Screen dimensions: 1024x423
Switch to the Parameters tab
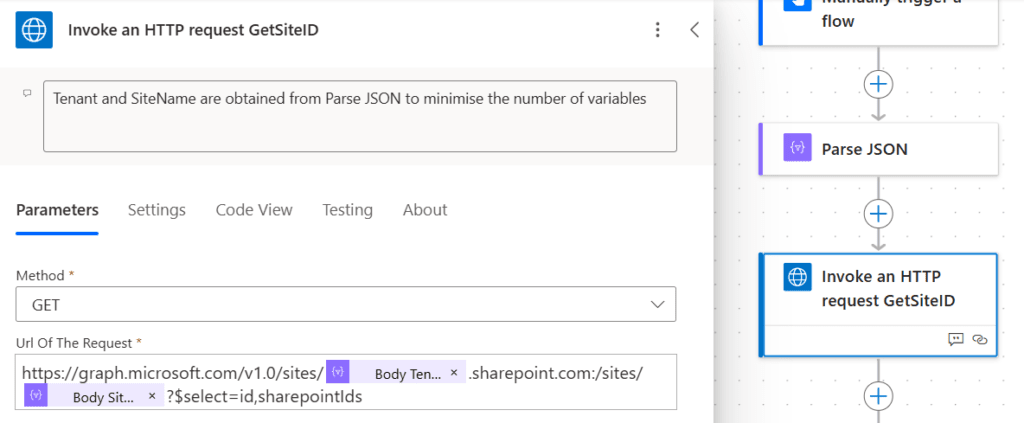(x=57, y=210)
